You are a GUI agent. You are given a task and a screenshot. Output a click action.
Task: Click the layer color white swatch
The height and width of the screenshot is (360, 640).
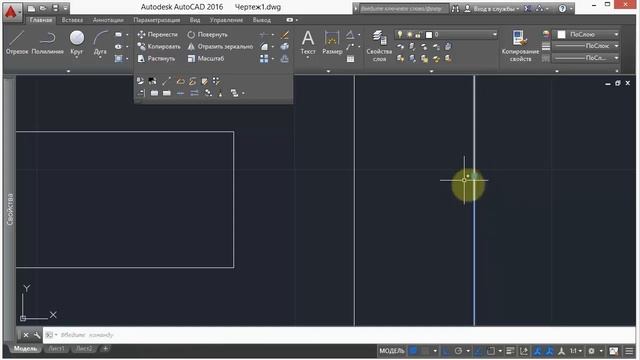(429, 35)
